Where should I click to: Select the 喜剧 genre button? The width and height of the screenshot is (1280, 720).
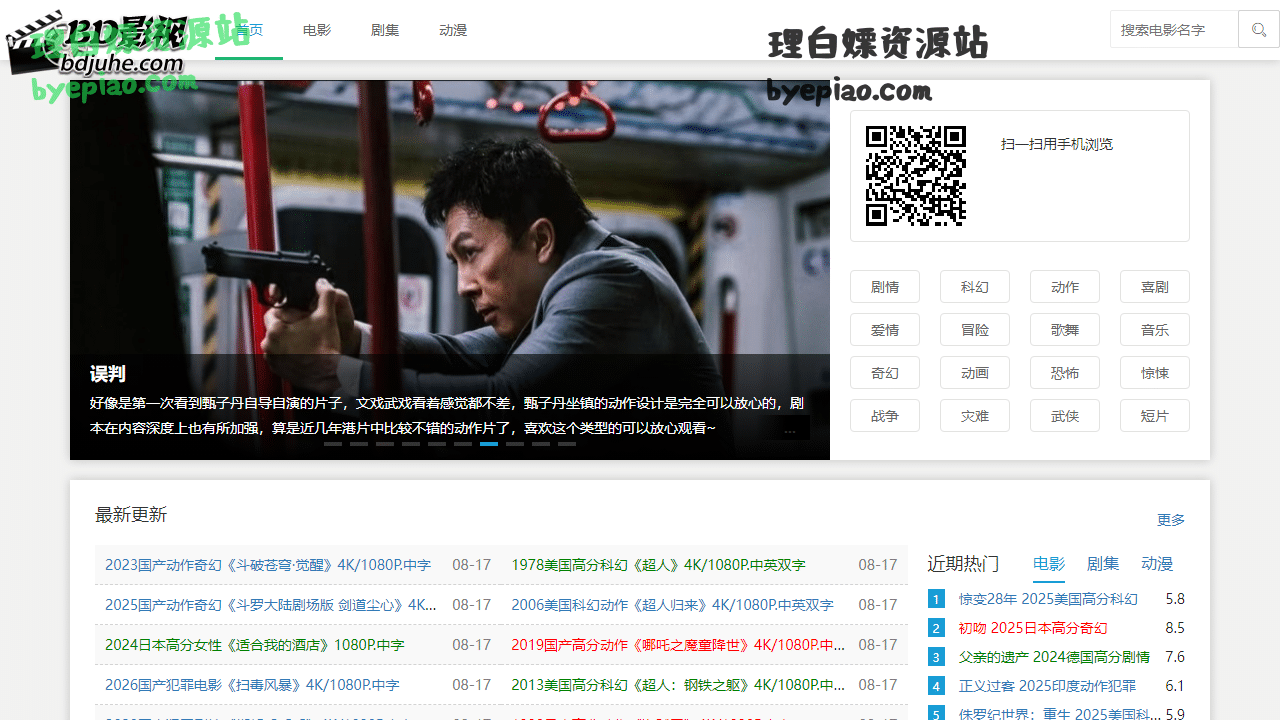point(1155,287)
